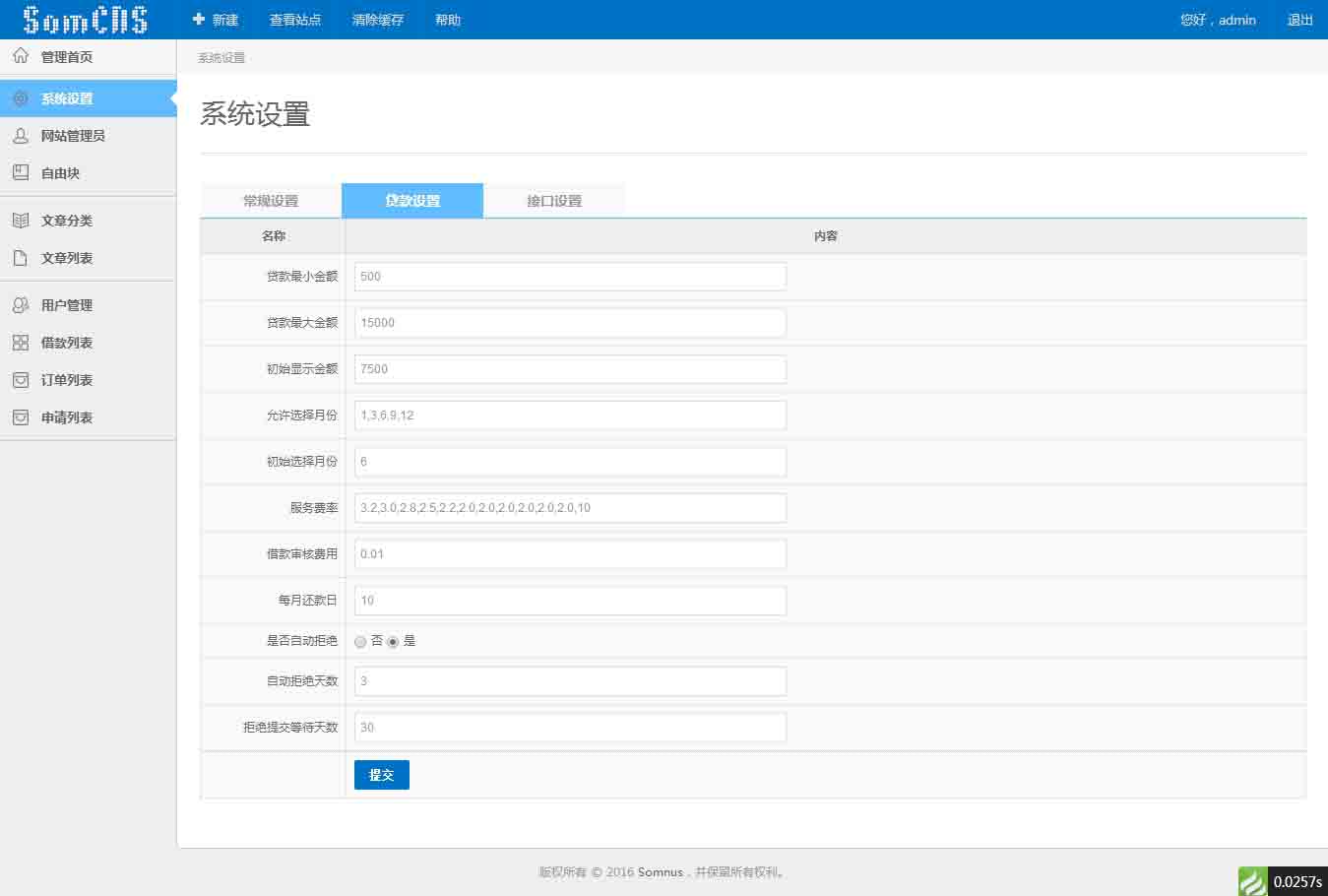
Task: Click into the 服务费率 input field
Action: [570, 508]
